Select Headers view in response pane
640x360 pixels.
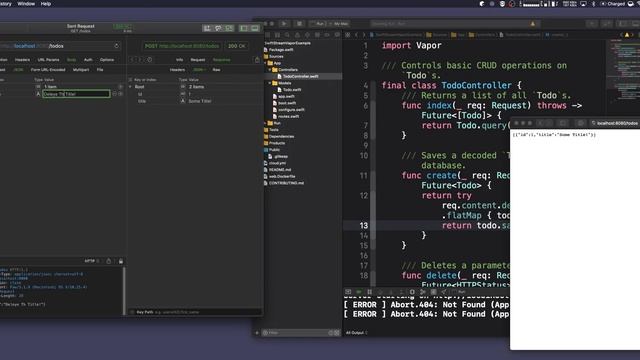(178, 70)
